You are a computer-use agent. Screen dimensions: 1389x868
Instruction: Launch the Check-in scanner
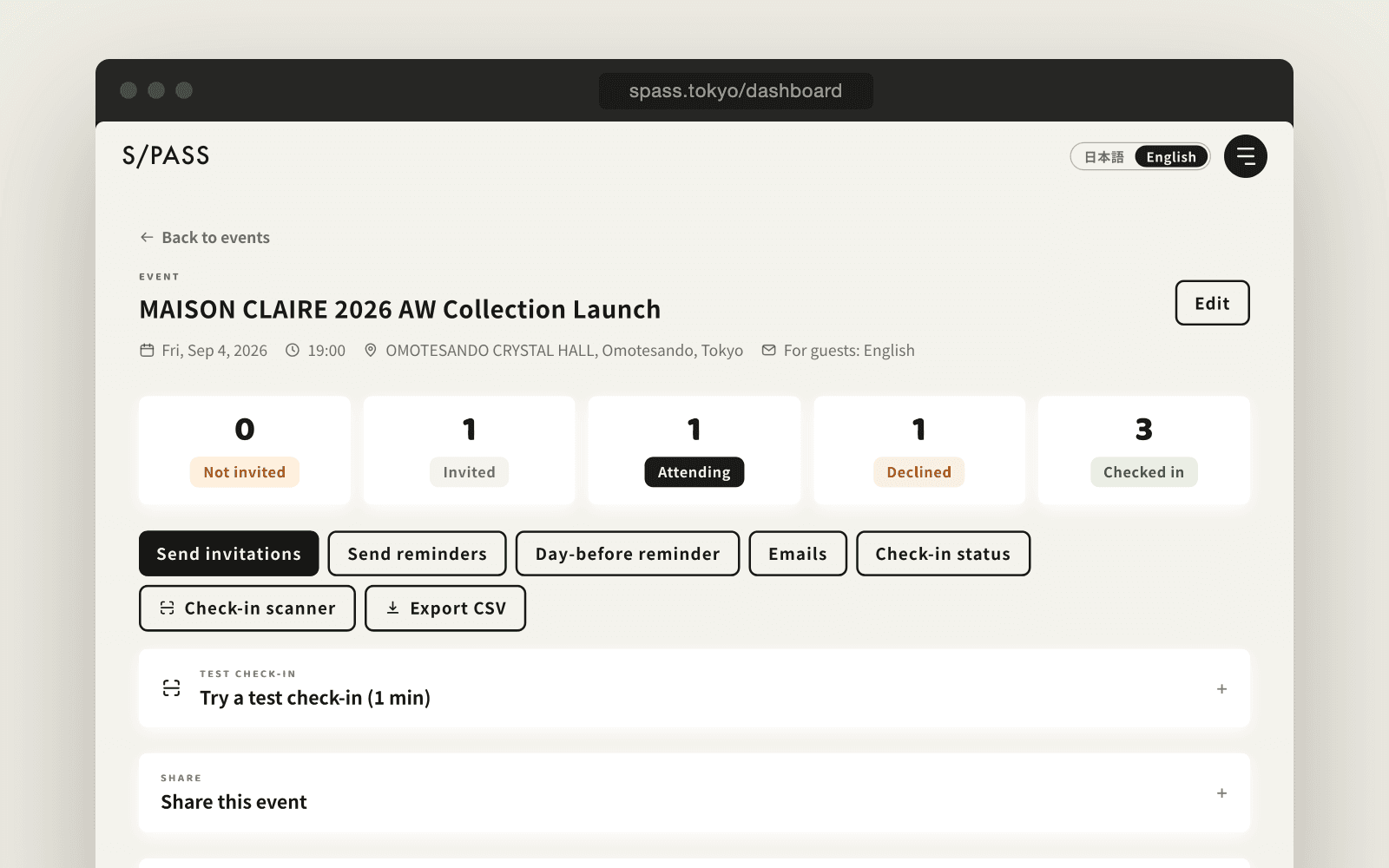coord(247,608)
